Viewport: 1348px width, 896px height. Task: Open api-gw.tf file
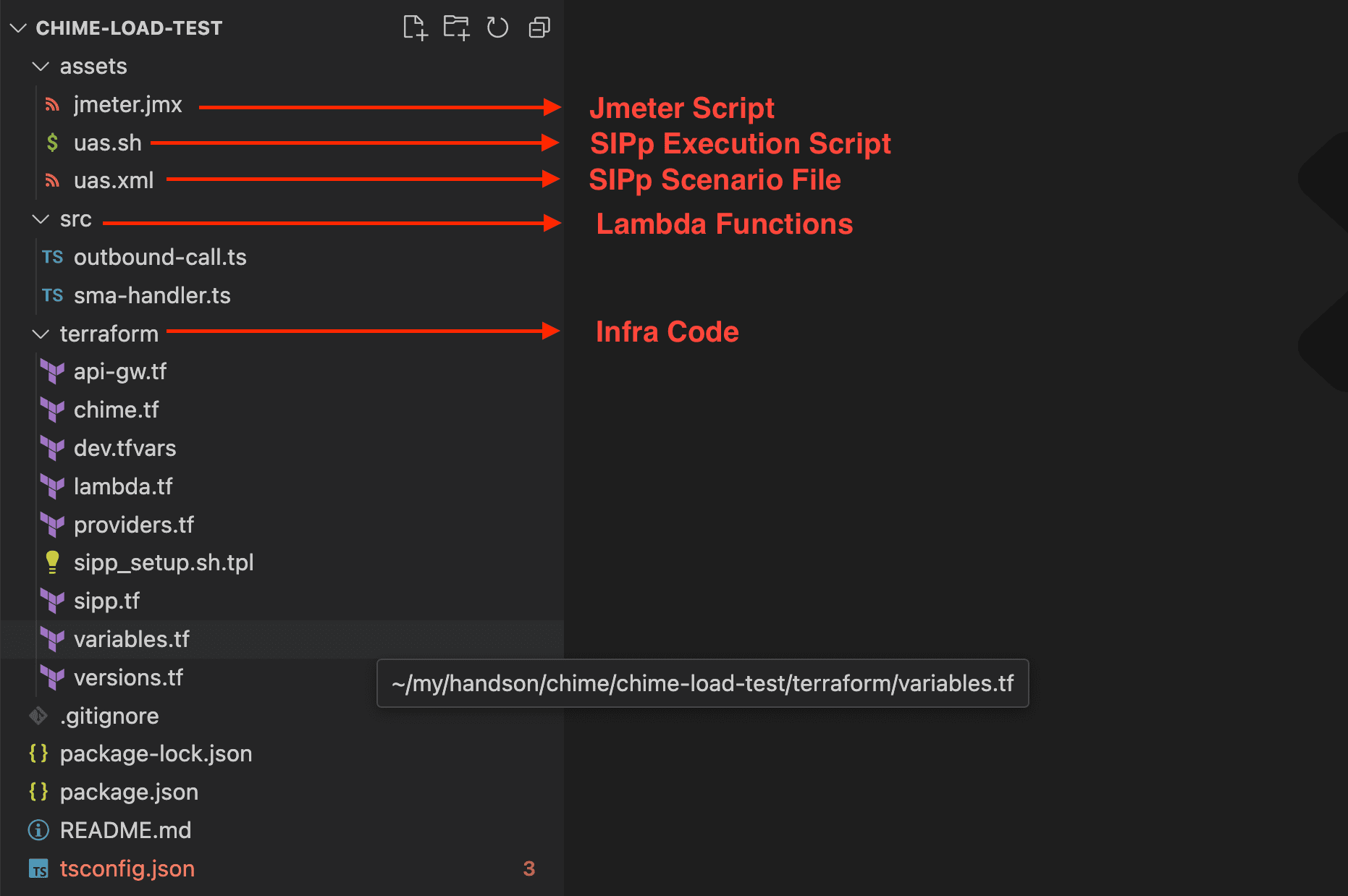(x=120, y=372)
